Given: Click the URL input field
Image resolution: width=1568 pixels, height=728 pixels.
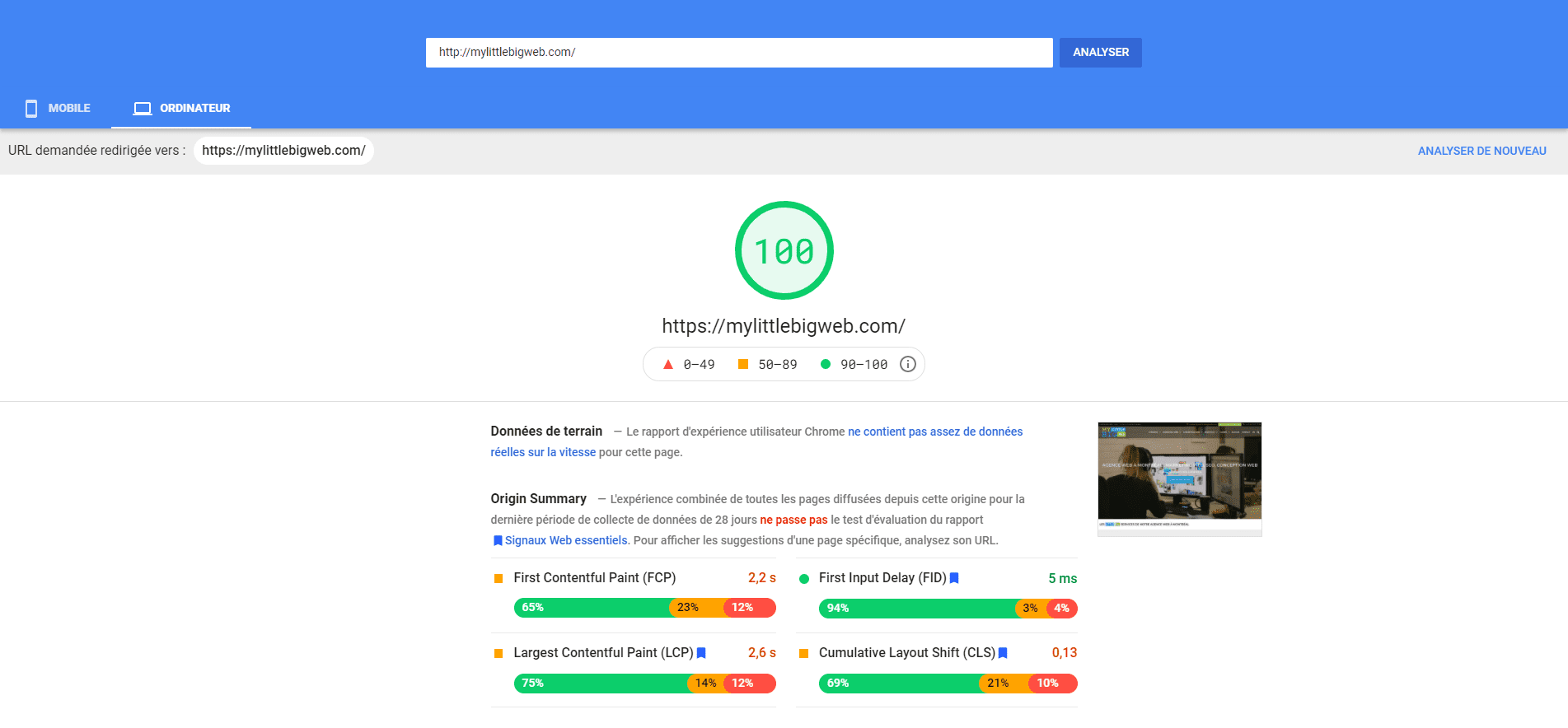Looking at the screenshot, I should 738,52.
